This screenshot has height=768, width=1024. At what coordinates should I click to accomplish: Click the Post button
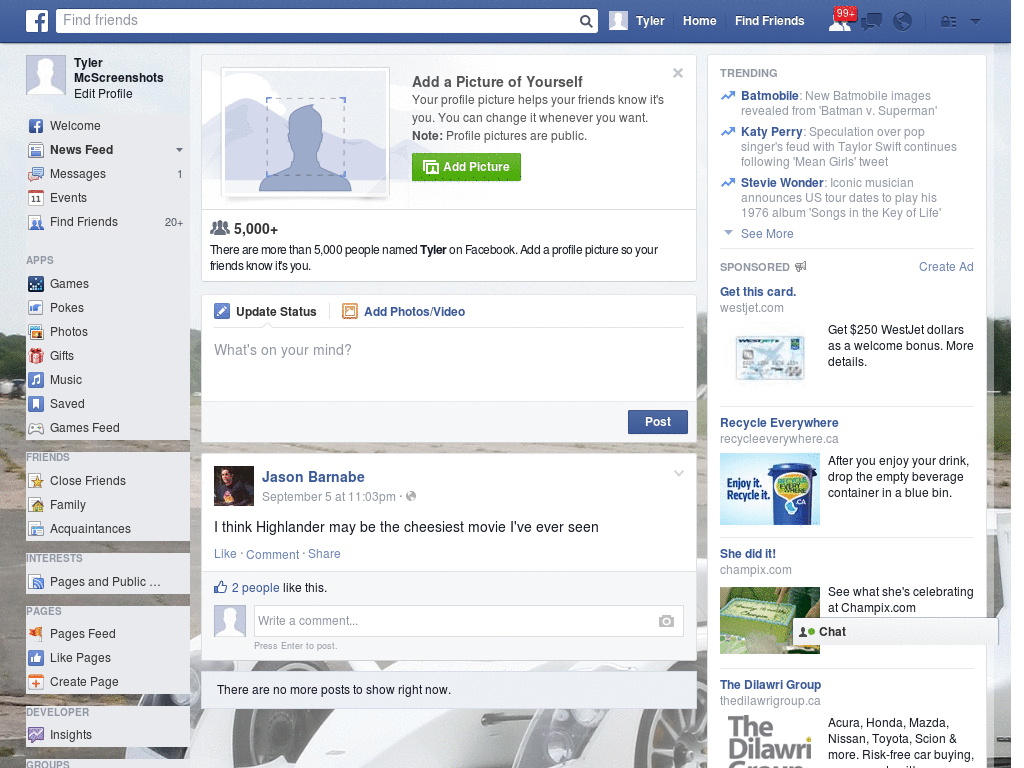tap(658, 422)
